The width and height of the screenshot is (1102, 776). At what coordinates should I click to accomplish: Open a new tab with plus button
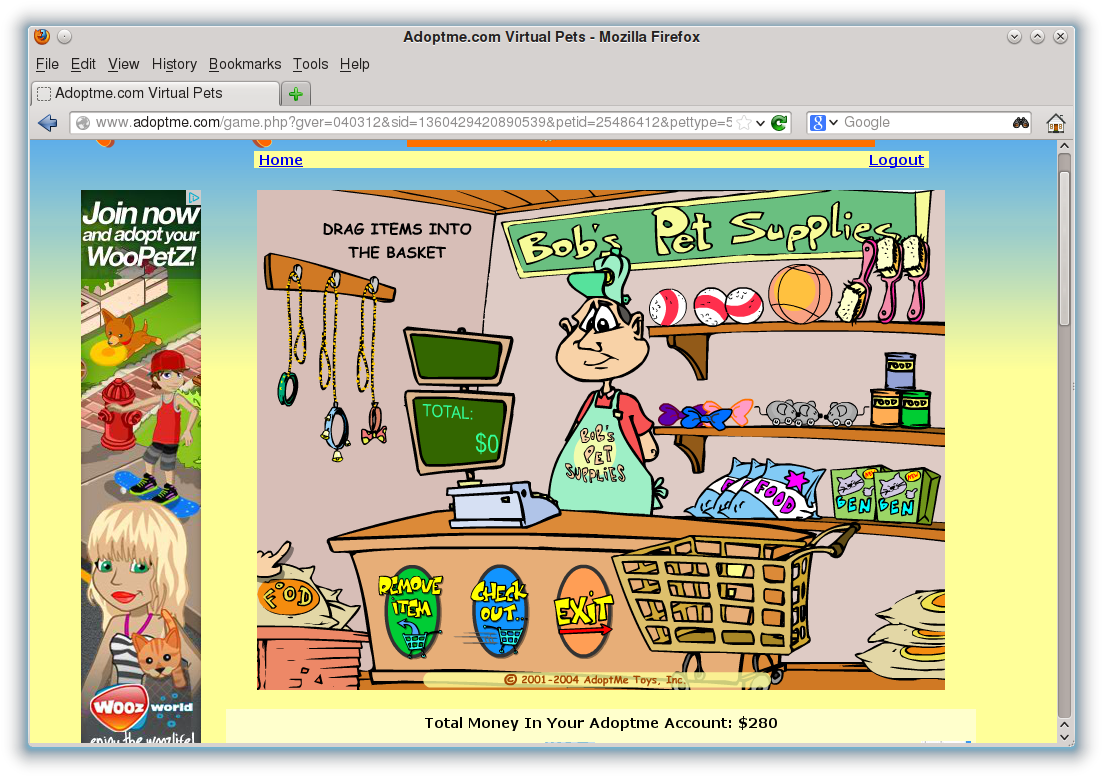296,94
